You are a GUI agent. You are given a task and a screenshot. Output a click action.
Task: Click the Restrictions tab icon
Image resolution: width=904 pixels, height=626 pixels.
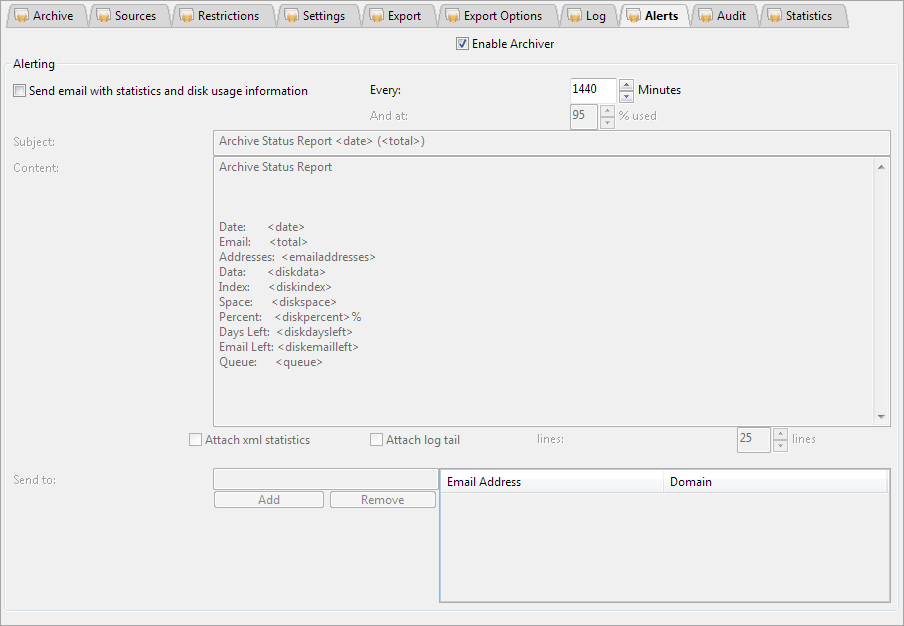[x=186, y=16]
